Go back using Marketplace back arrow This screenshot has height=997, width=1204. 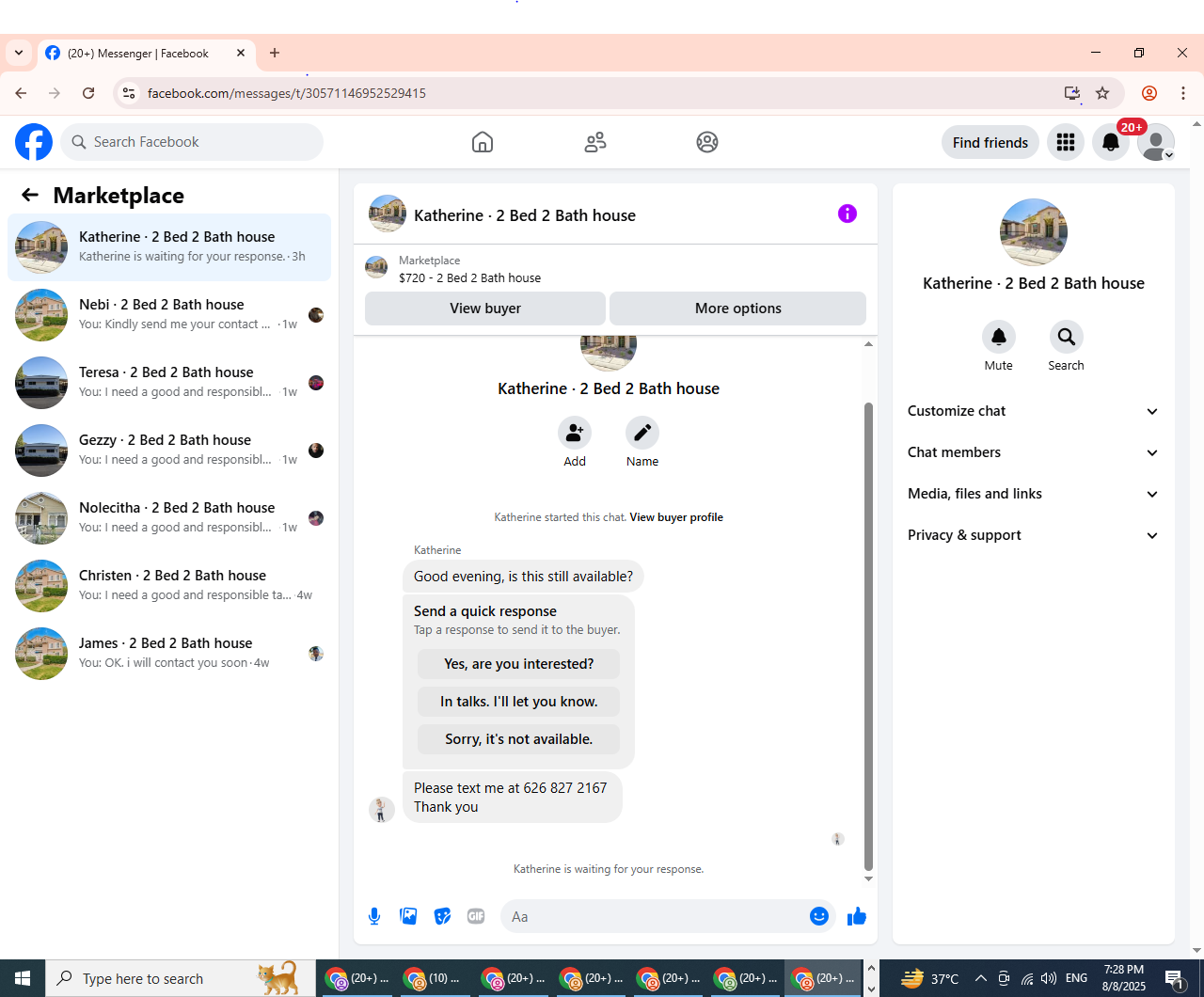coord(30,195)
